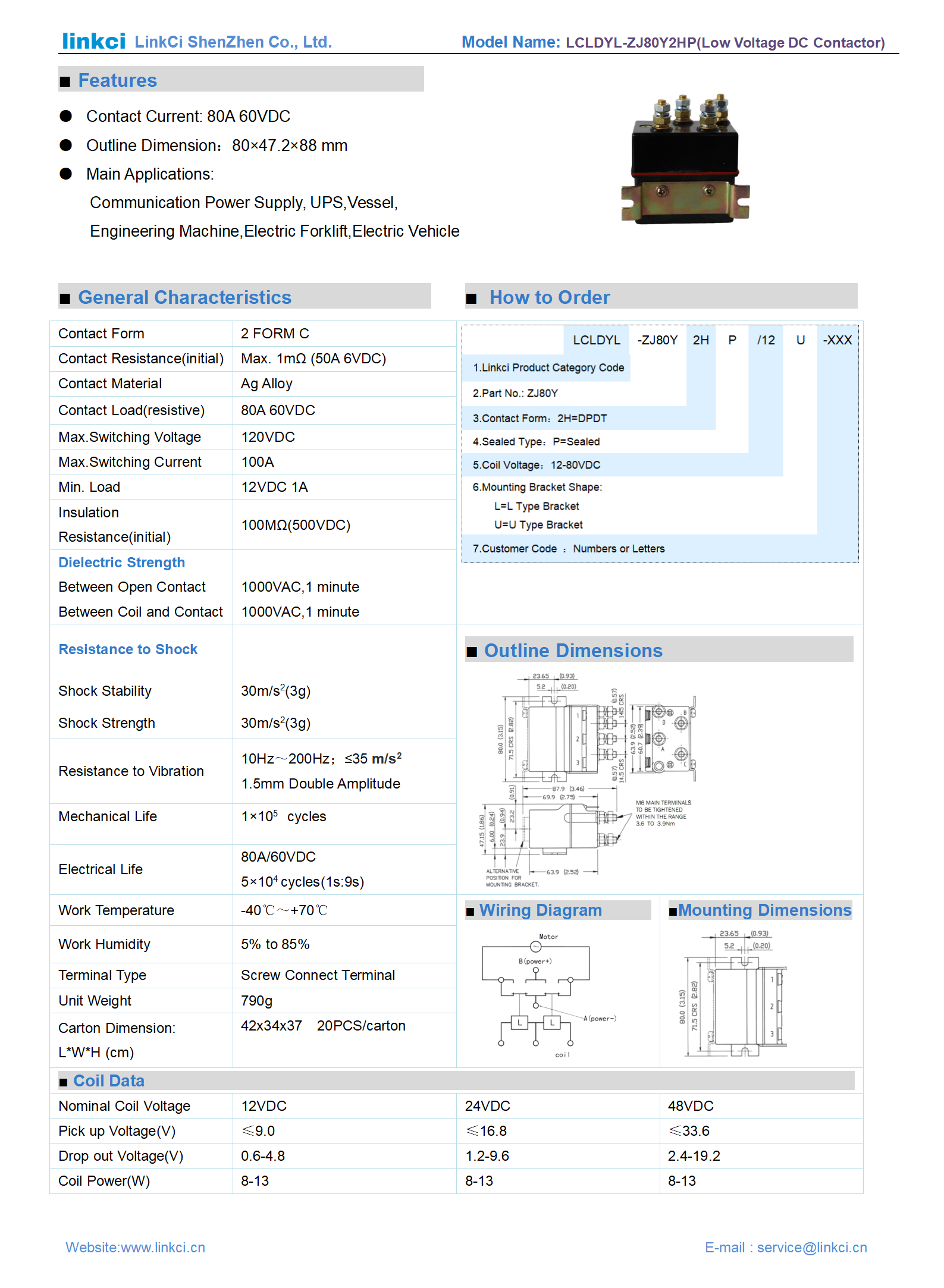Click the linkci logo in the header

point(93,41)
